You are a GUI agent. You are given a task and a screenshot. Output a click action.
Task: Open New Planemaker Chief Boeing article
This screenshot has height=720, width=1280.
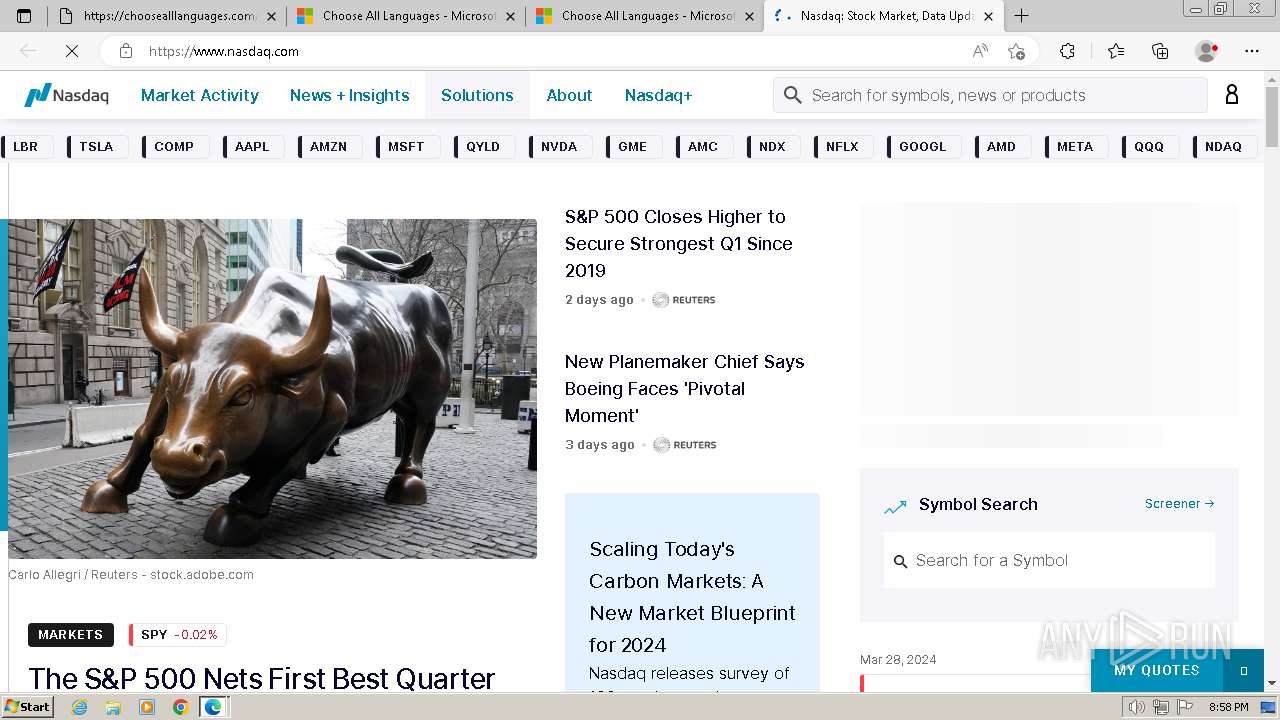(685, 388)
